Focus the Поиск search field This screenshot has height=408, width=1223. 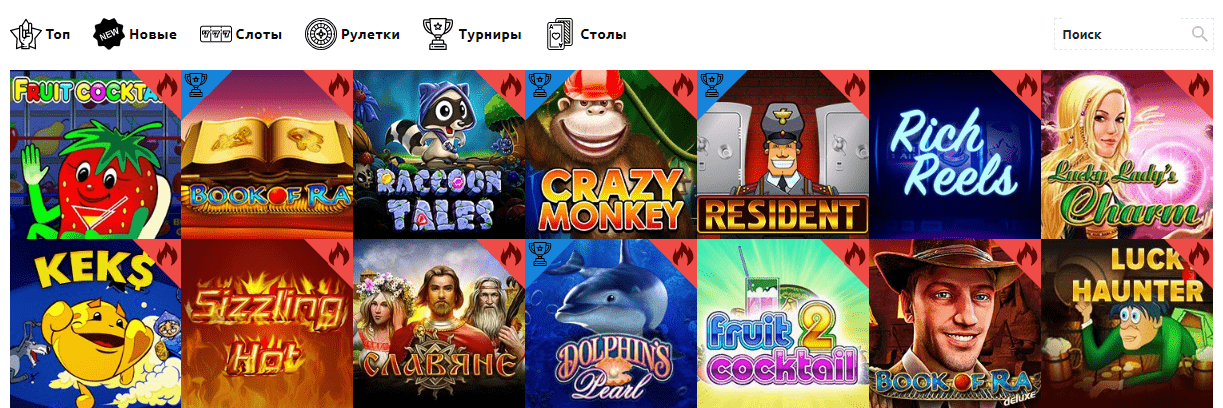tap(1121, 35)
